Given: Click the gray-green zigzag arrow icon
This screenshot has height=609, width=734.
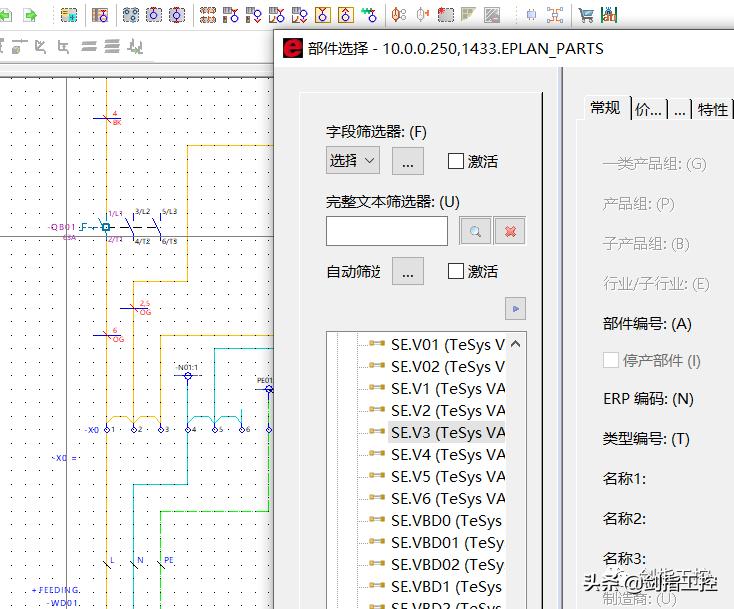Looking at the screenshot, I should coord(135,47).
